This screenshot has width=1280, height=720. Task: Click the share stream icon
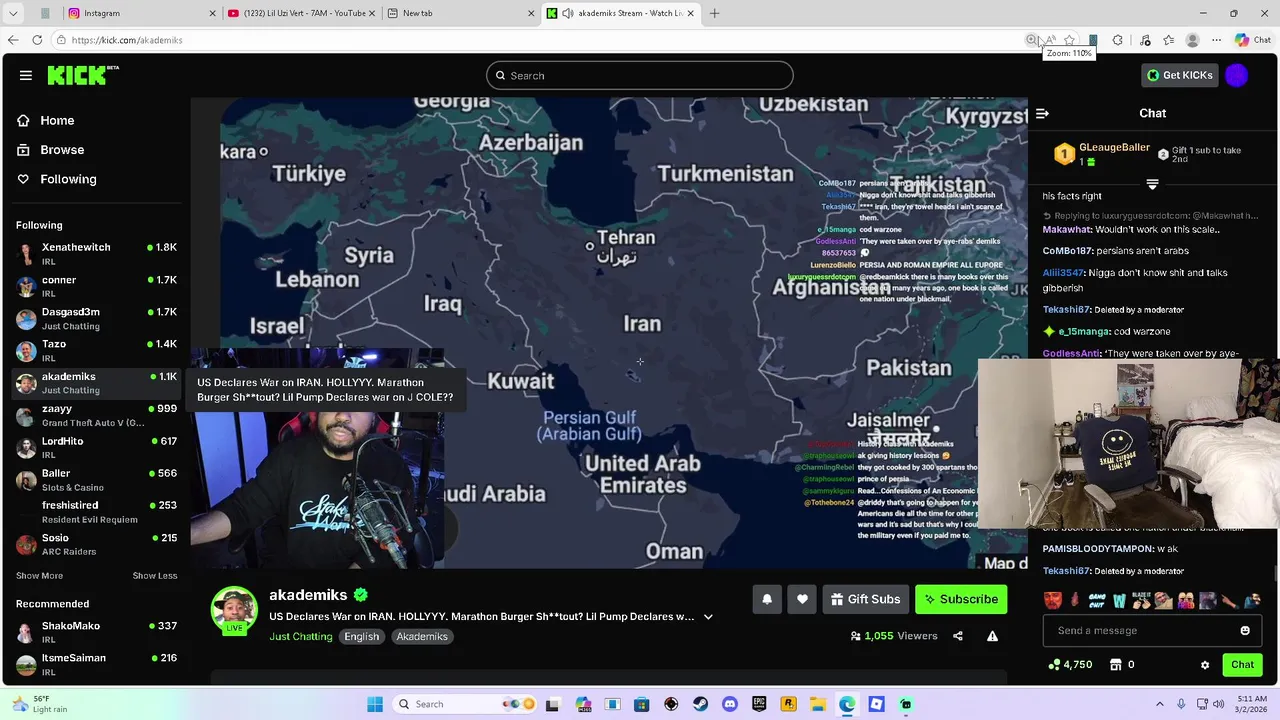(958, 636)
